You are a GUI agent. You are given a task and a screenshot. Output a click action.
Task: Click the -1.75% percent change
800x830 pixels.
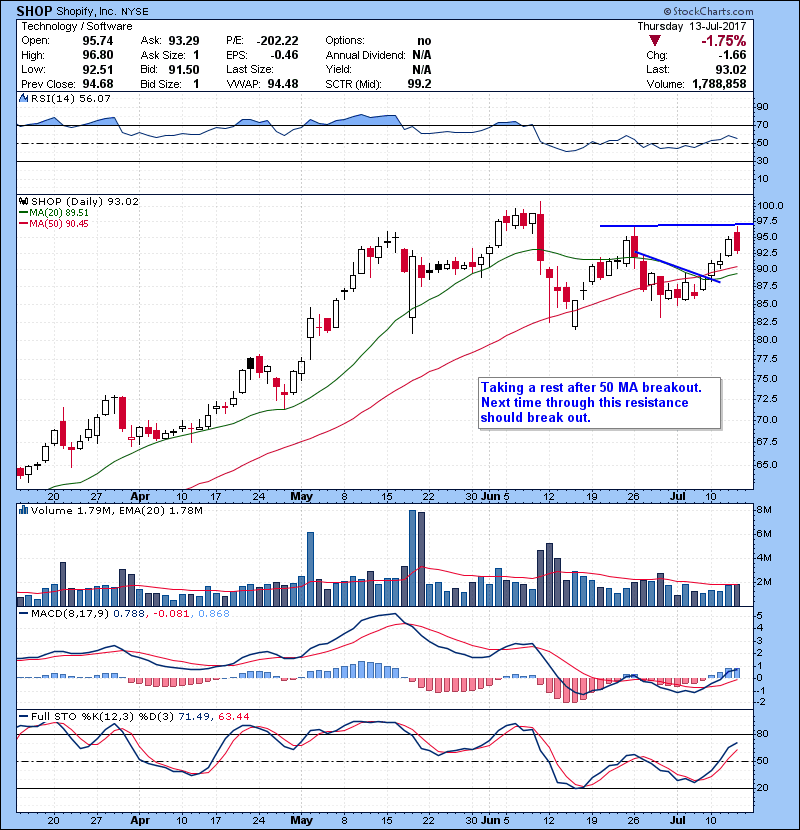(724, 41)
